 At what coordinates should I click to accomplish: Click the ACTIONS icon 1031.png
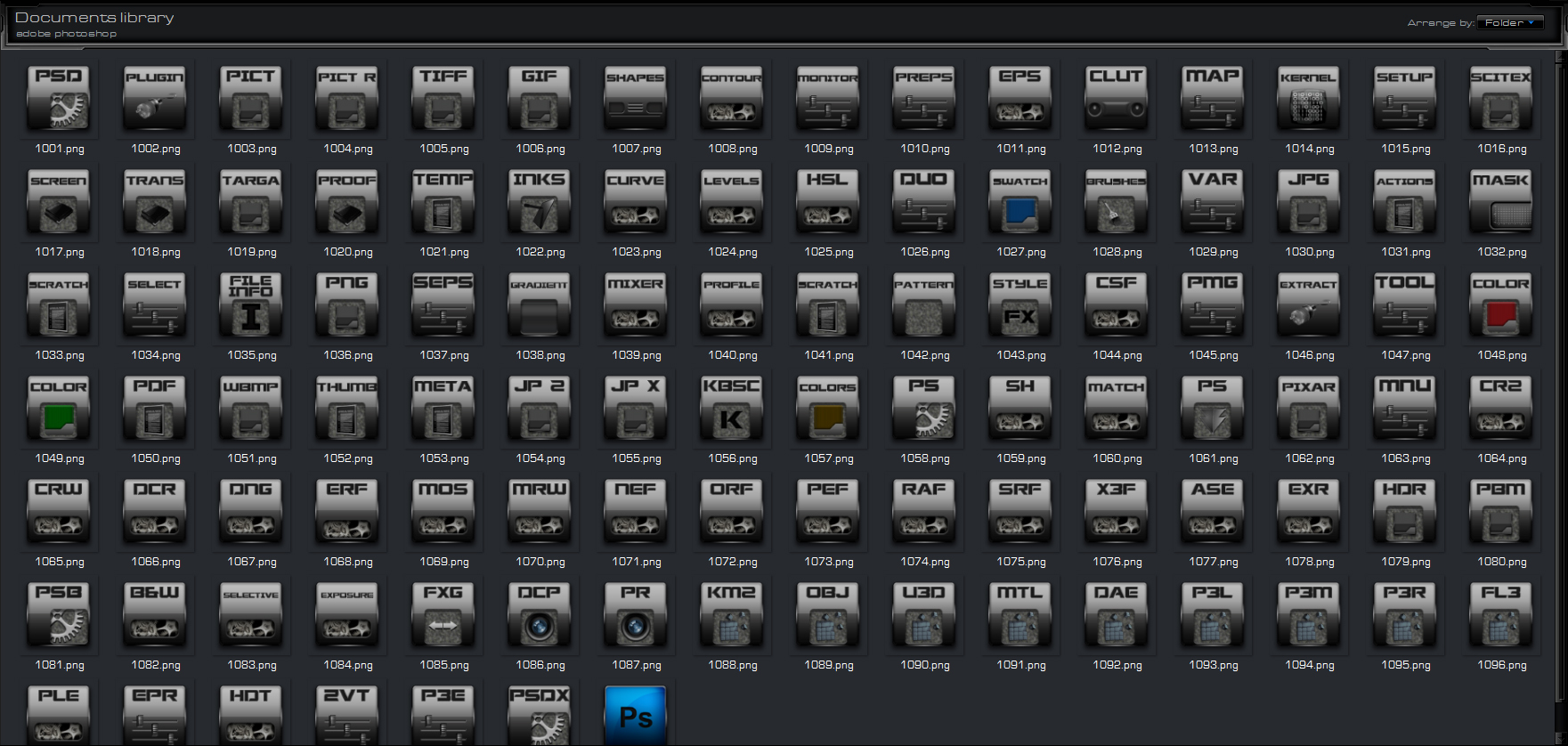click(1405, 201)
